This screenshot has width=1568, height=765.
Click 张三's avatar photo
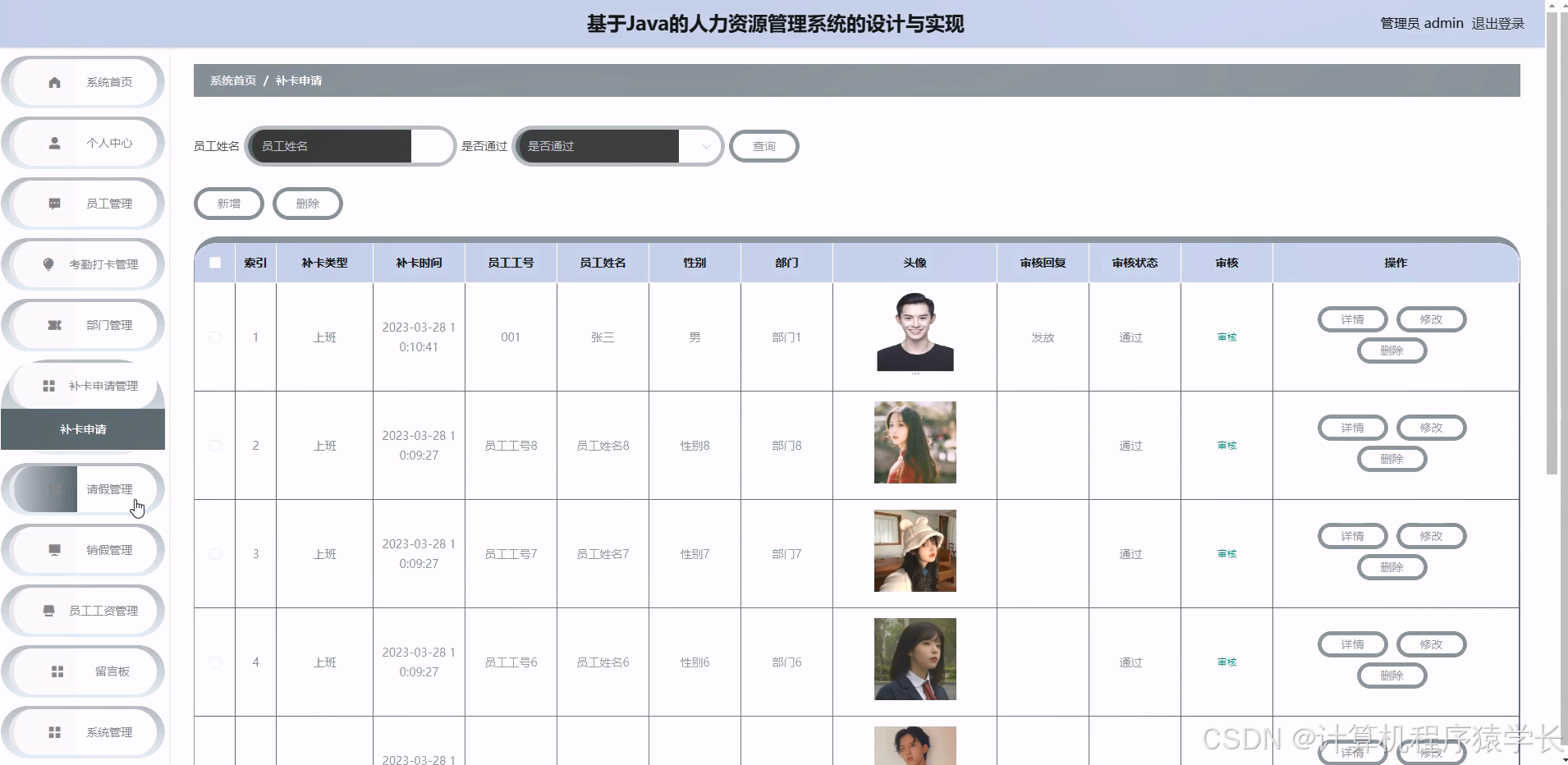point(915,332)
